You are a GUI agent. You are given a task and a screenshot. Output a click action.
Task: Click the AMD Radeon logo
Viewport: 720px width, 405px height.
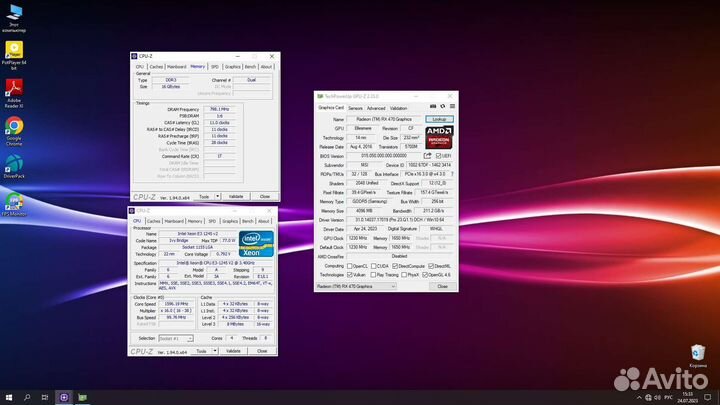pos(439,138)
